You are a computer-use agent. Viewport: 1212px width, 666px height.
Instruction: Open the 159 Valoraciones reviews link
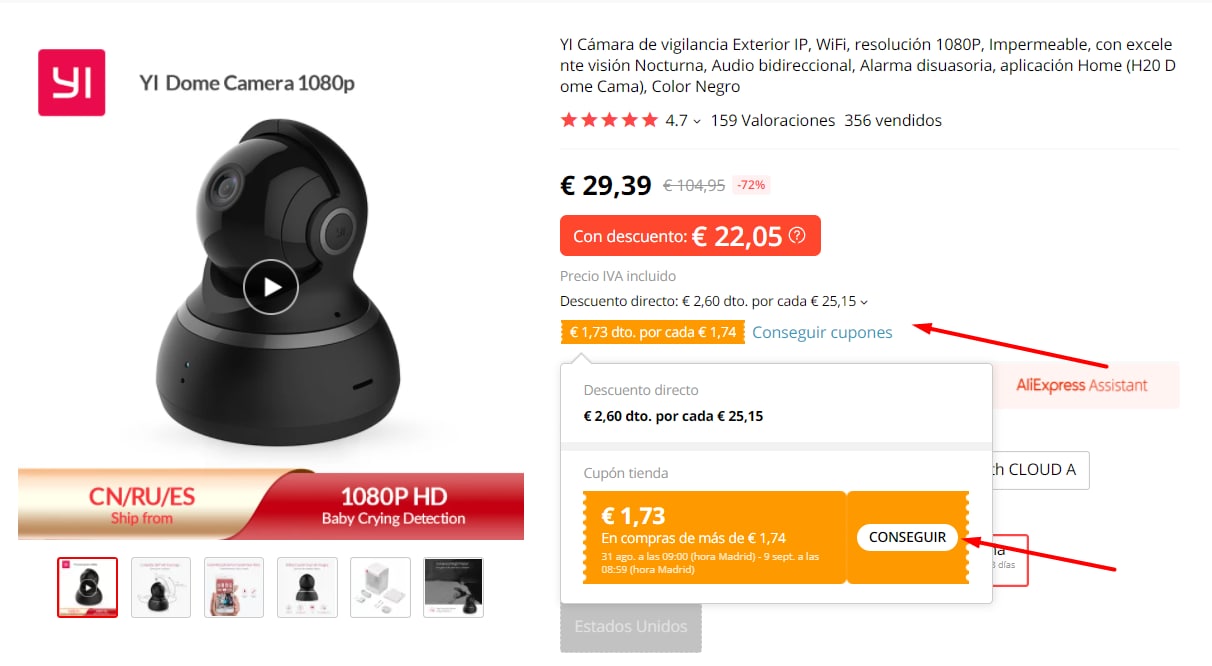pos(772,121)
